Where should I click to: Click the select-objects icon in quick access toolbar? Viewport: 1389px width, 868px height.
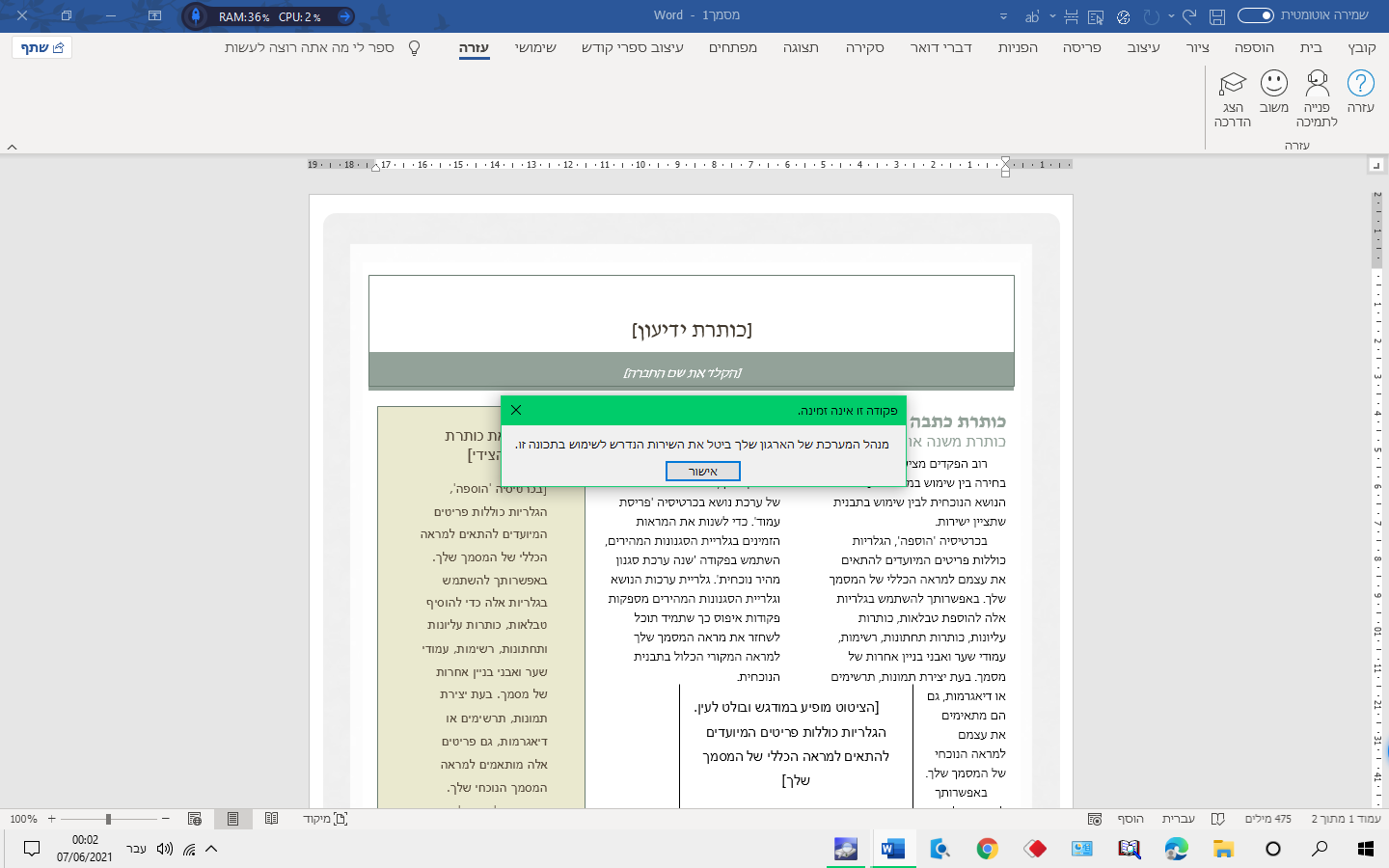pos(1096,16)
